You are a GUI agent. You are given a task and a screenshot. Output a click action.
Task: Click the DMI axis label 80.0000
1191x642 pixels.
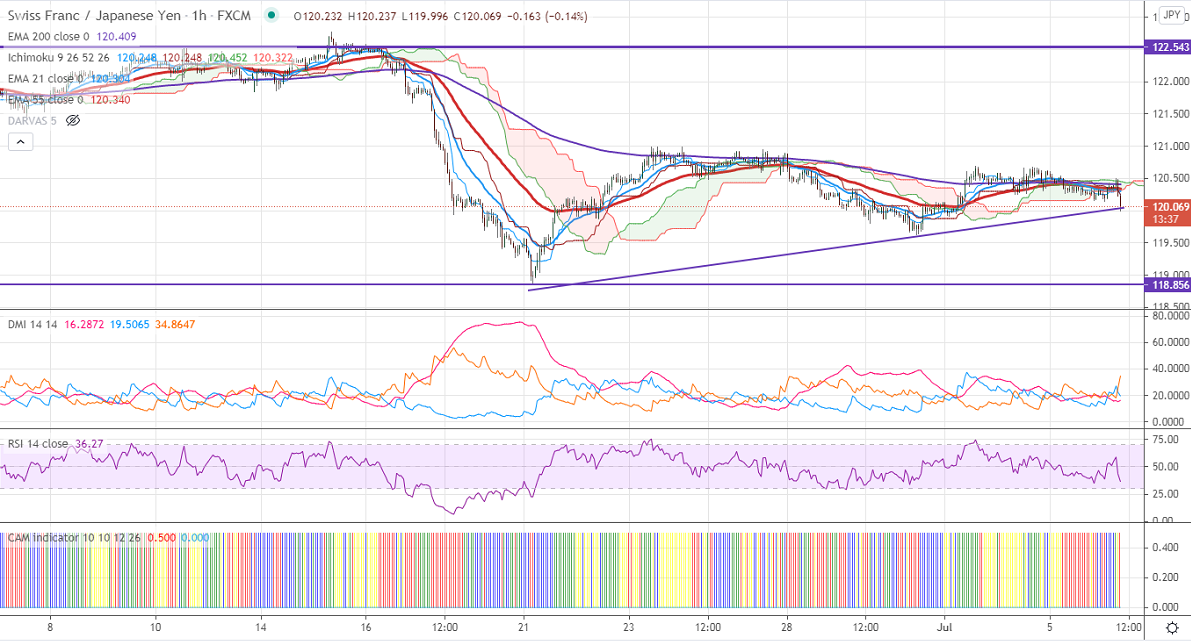pos(1170,315)
